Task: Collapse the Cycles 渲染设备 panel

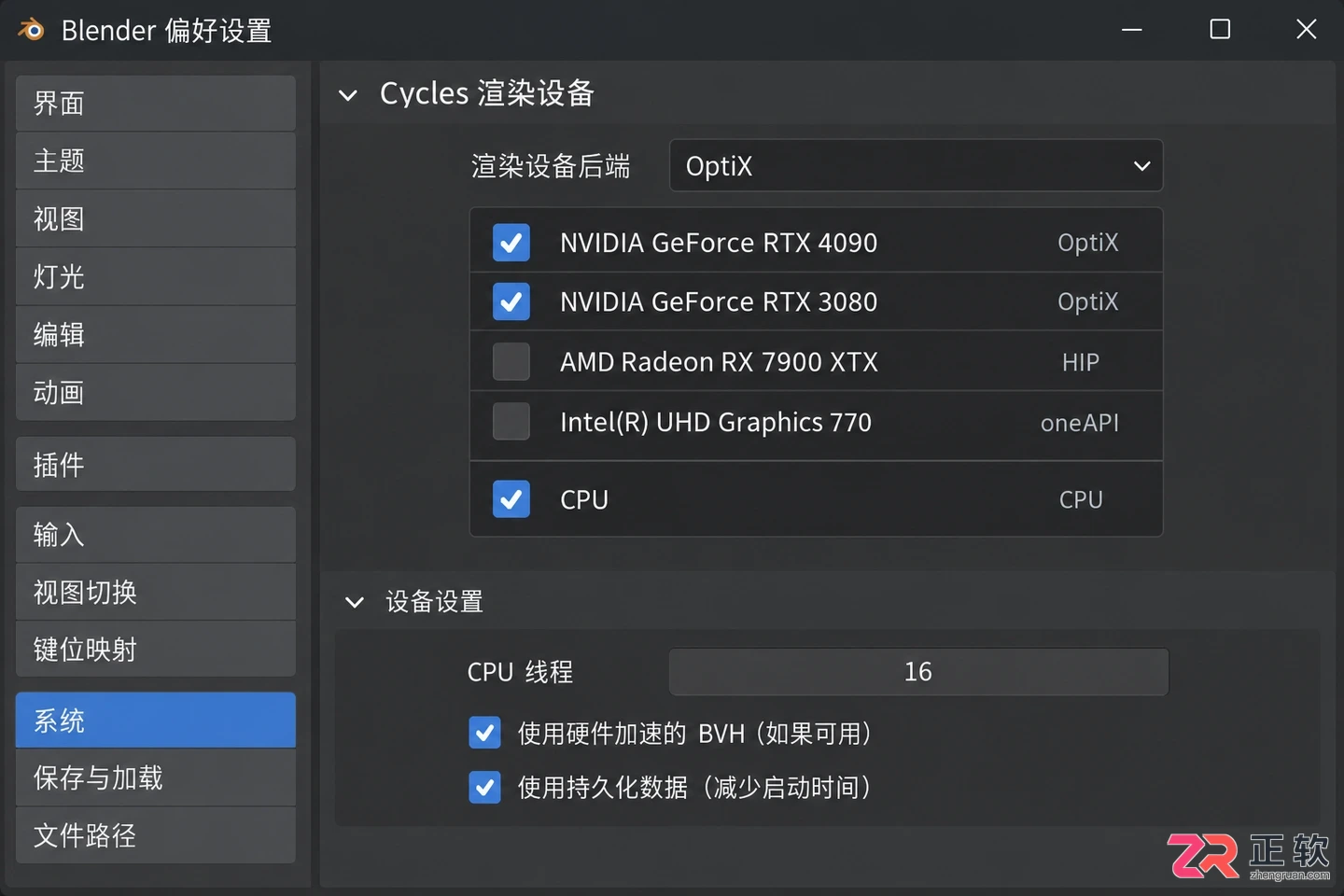Action: point(348,94)
